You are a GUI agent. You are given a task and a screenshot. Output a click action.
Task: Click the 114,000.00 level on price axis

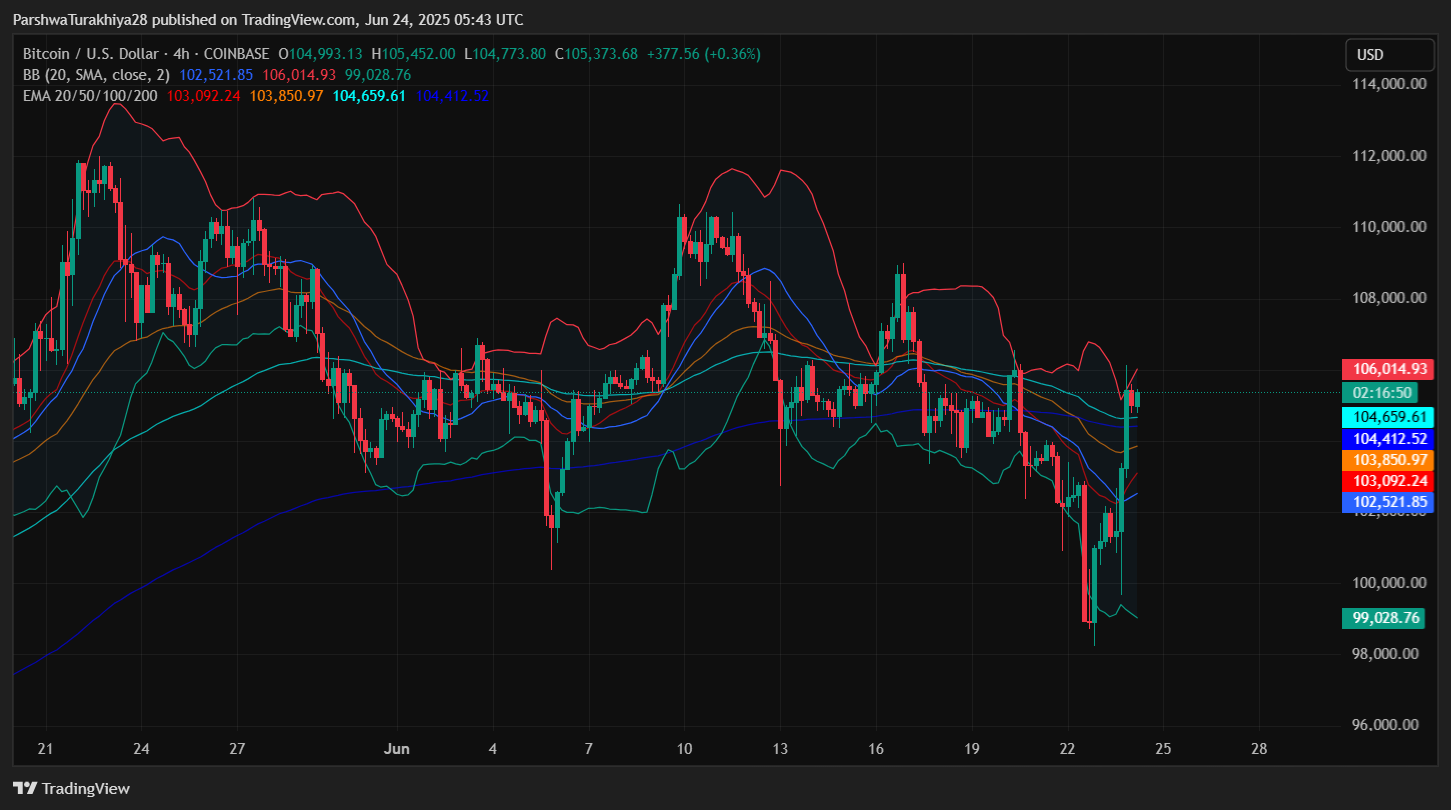(x=1389, y=84)
